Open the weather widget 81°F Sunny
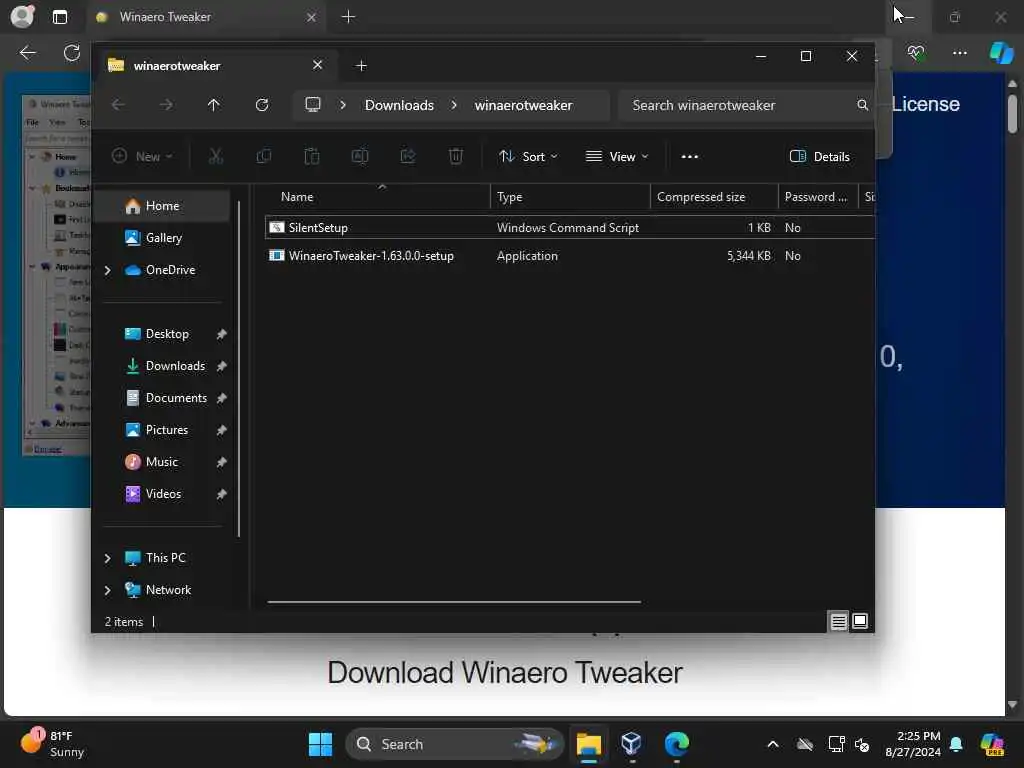1024x768 pixels. click(52, 744)
